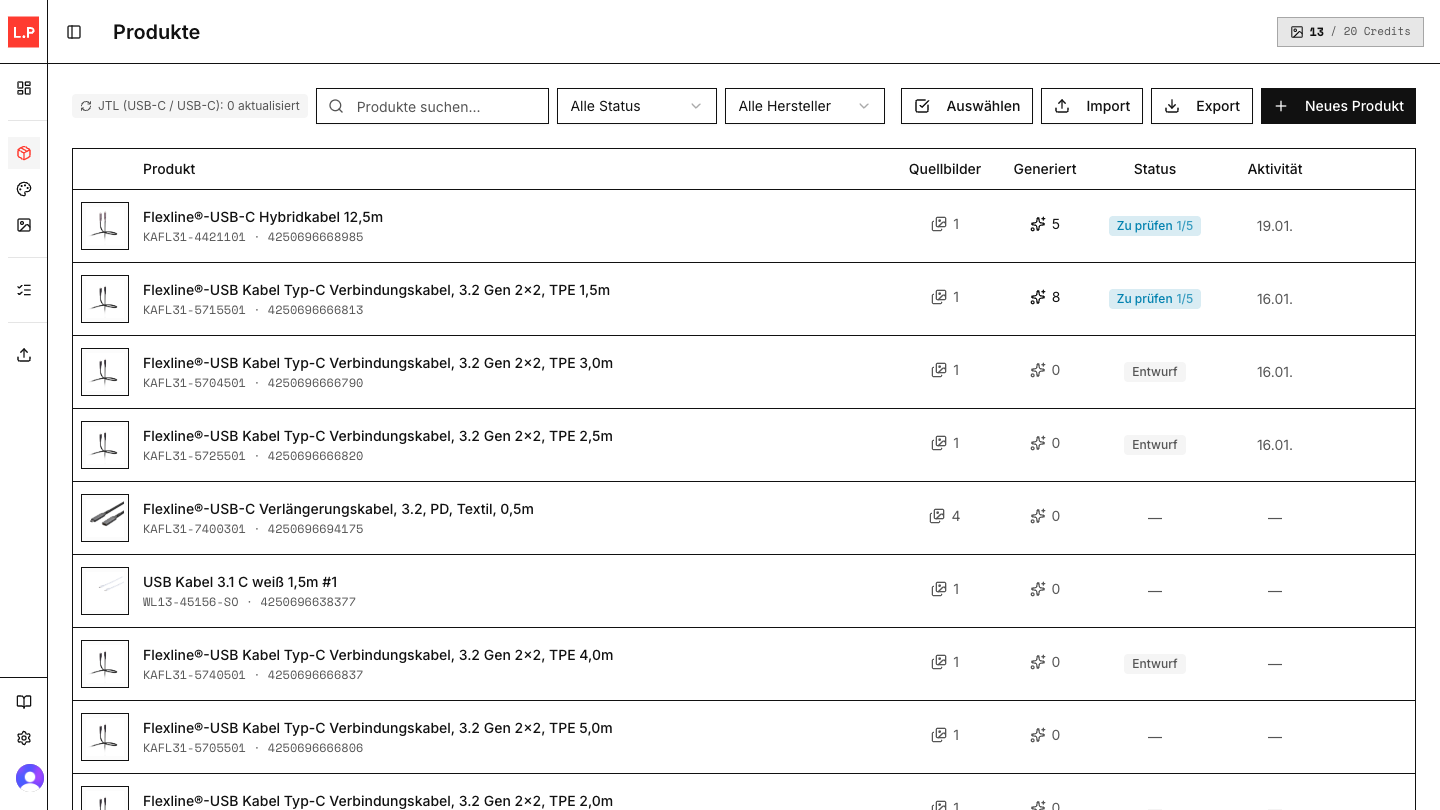Open Flexline Verbindungskabel TPE 3,0m product name
The height and width of the screenshot is (810, 1440).
point(378,363)
